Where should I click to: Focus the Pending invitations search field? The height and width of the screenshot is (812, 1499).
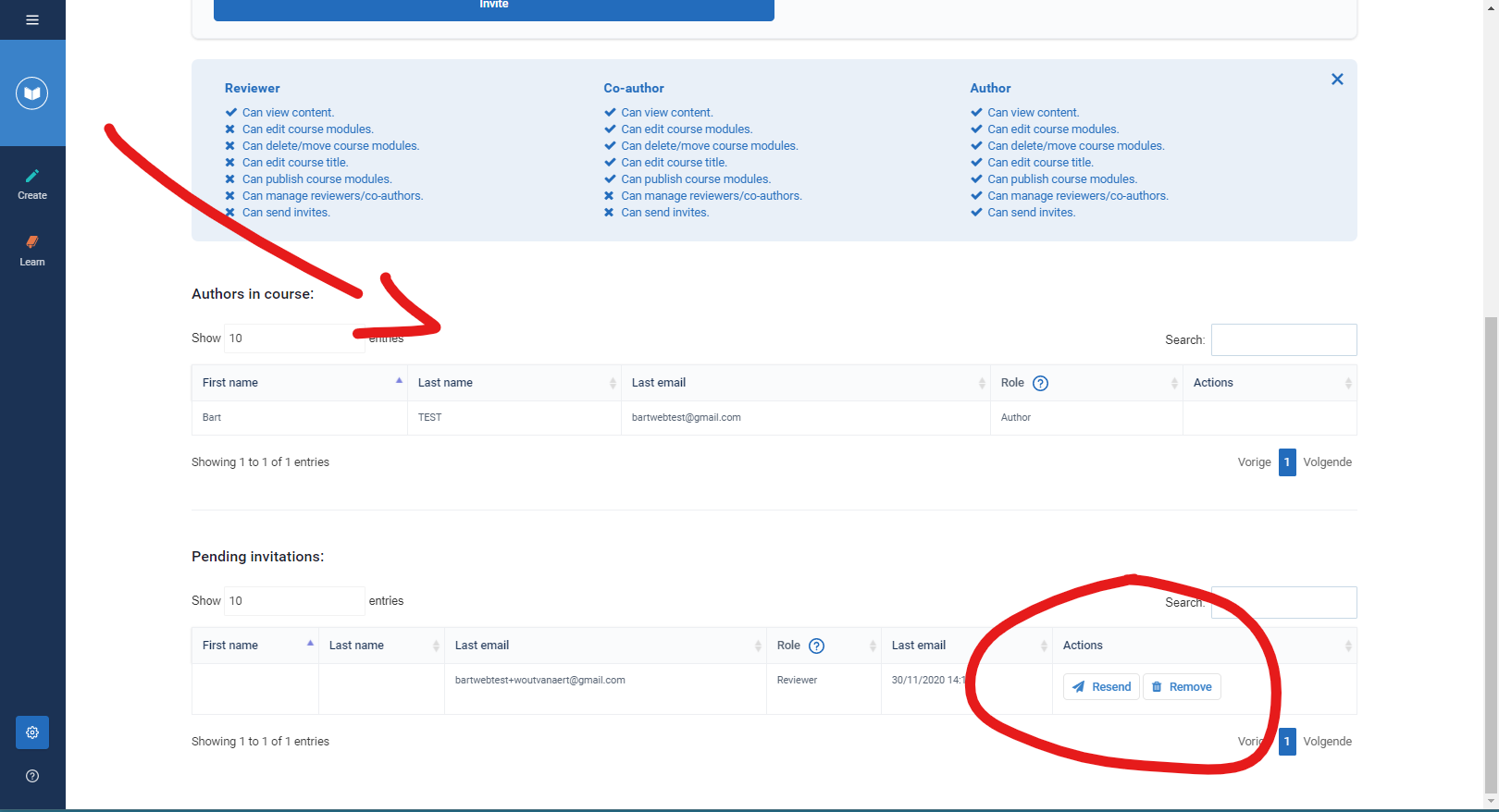point(1284,602)
